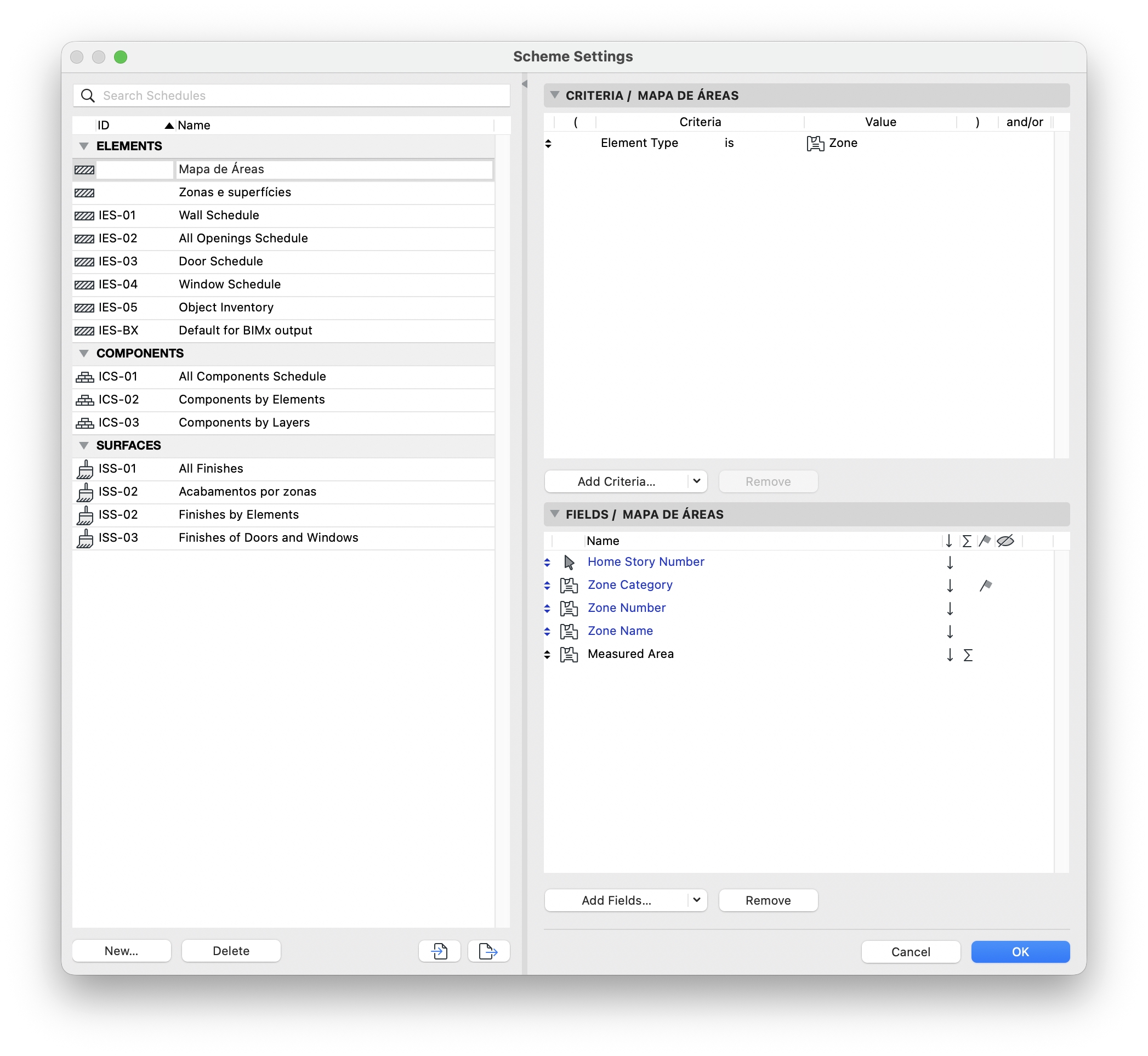Toggle the flag marker on Zone Category
1148x1056 pixels.
[x=985, y=586]
